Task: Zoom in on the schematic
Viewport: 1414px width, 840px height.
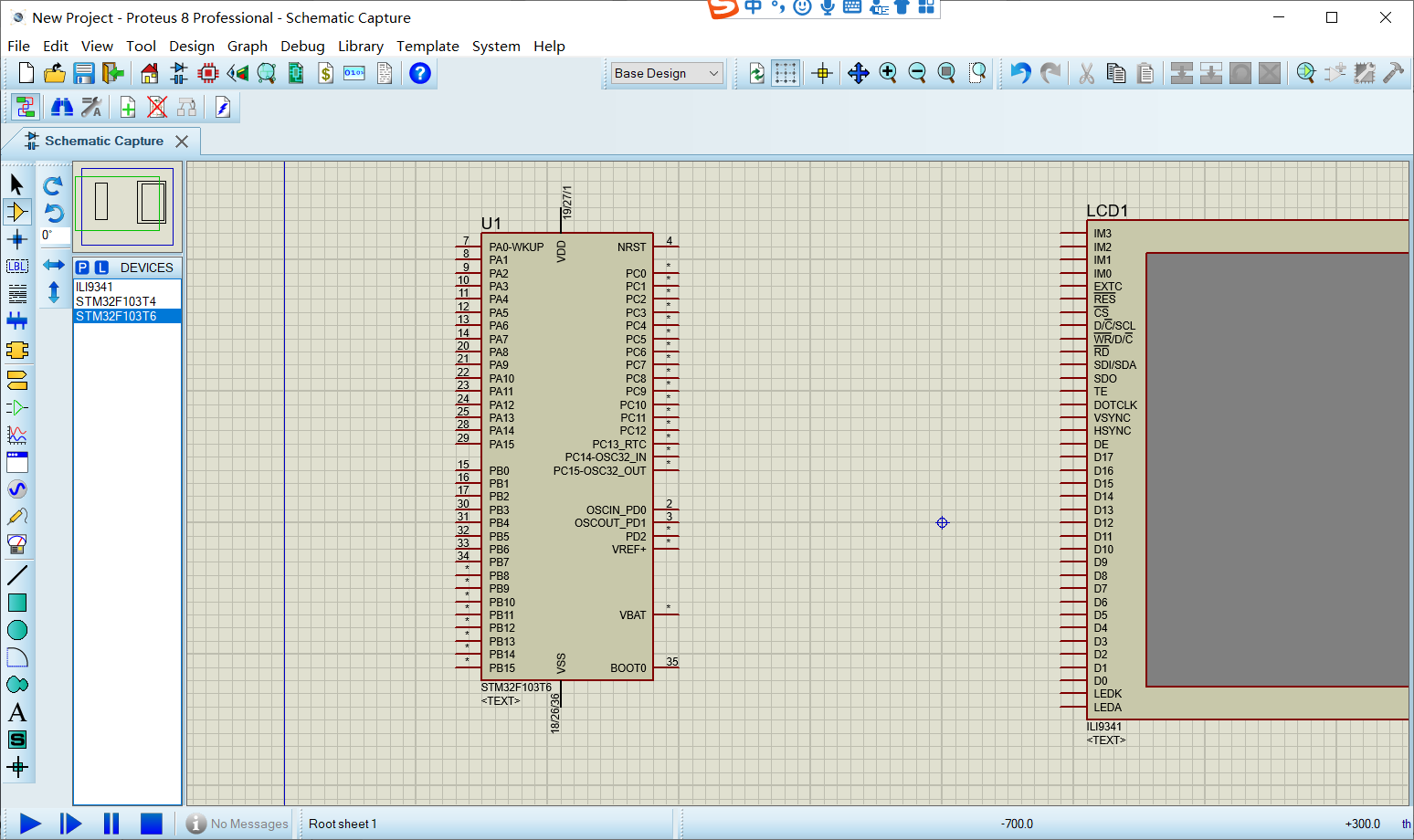Action: click(x=888, y=73)
